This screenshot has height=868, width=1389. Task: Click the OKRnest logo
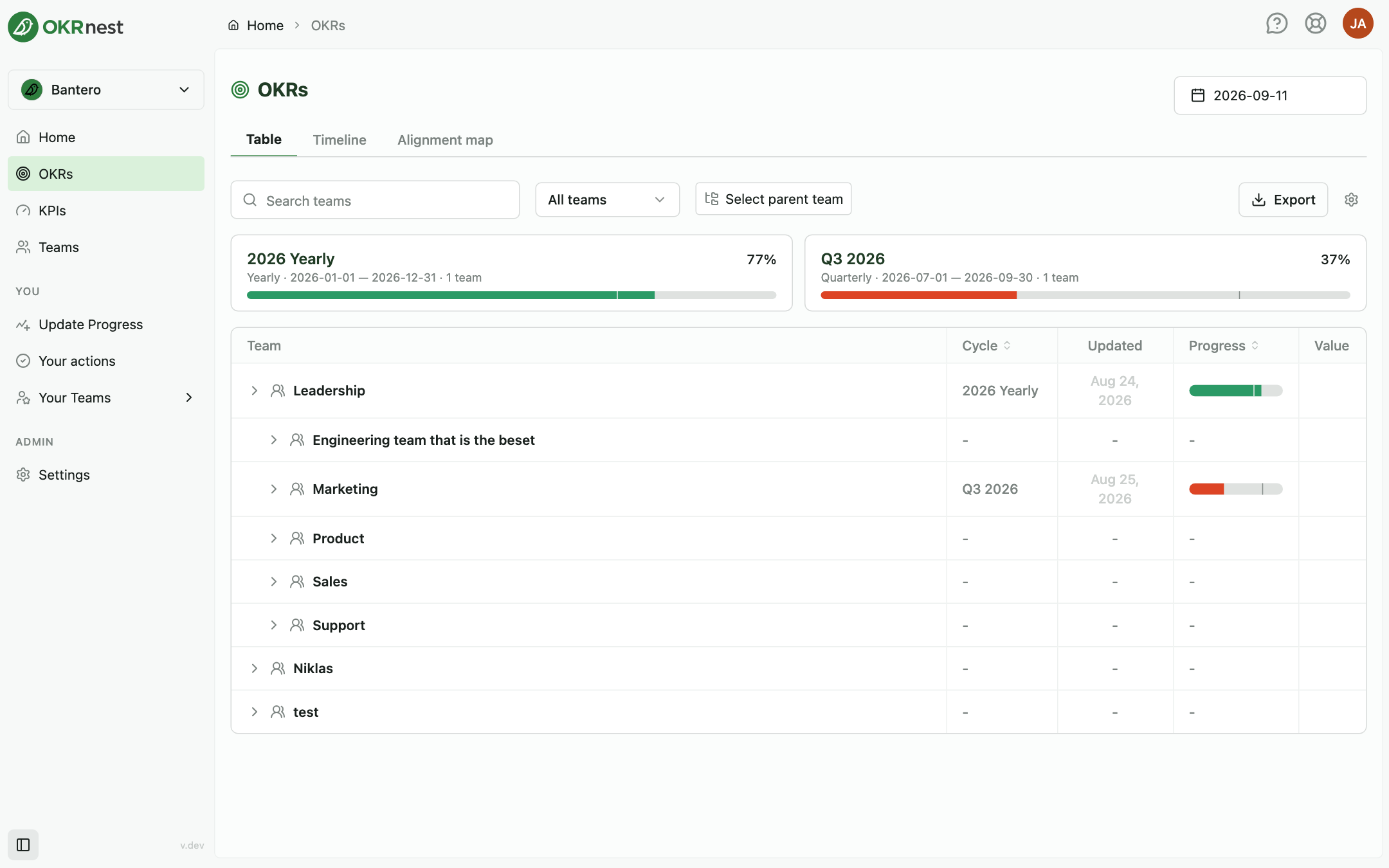point(66,26)
